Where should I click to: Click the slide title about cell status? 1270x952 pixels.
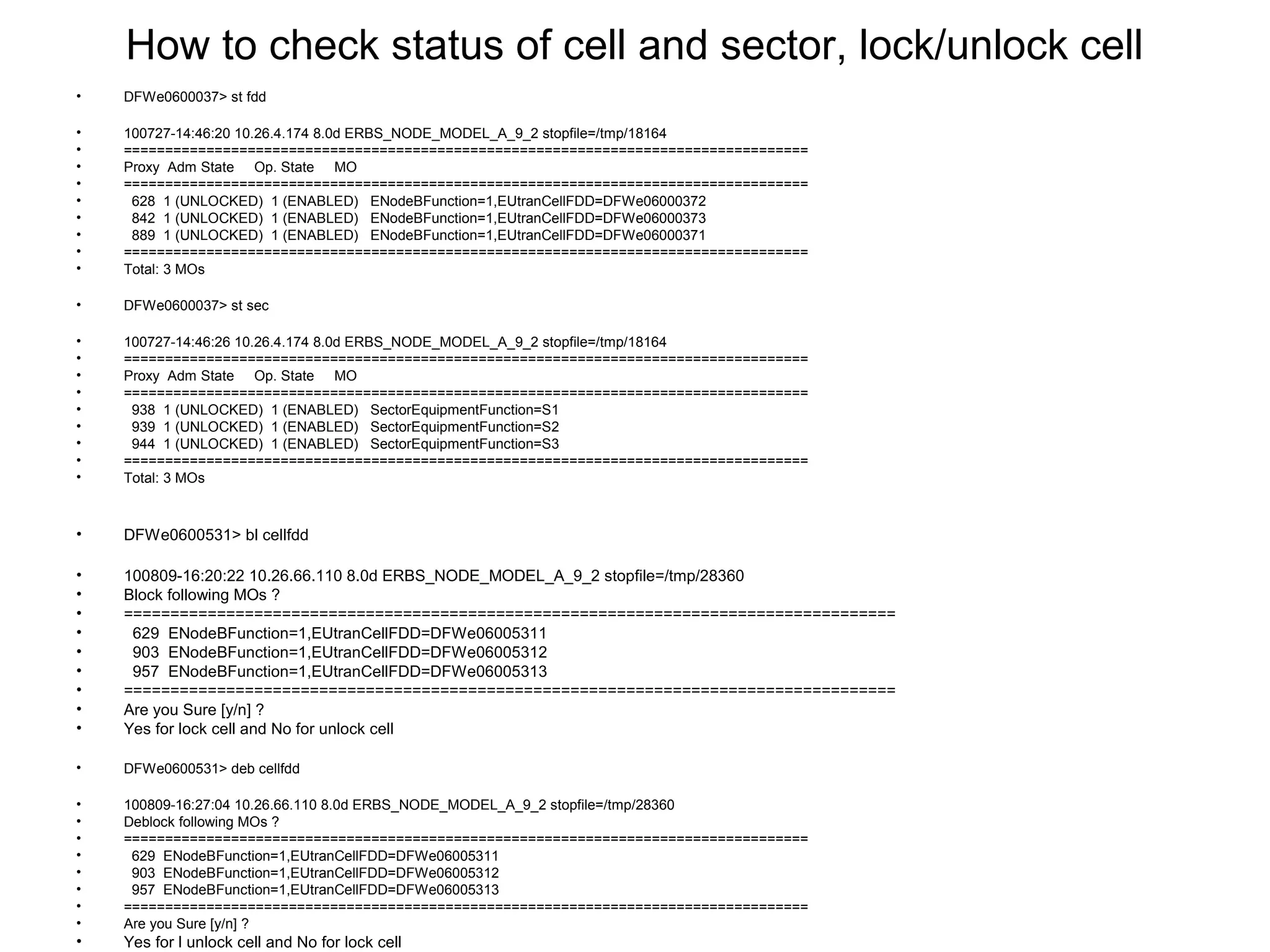tap(634, 45)
